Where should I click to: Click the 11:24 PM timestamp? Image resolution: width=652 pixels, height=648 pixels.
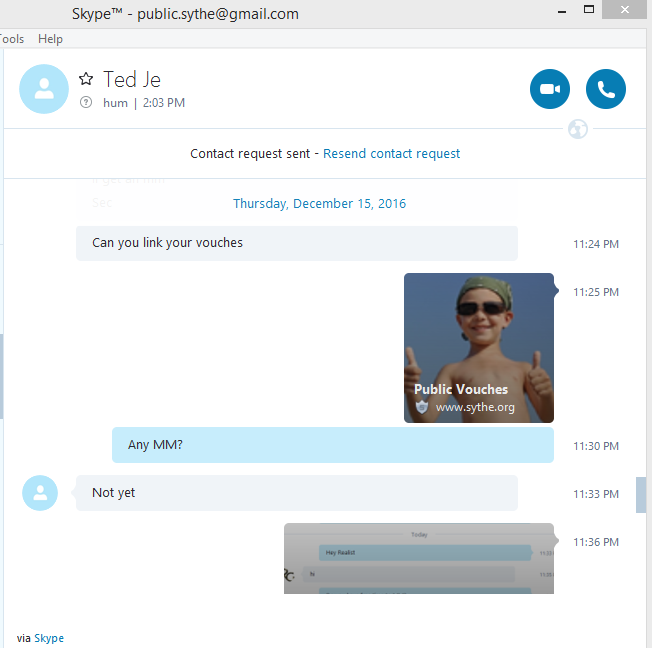click(x=596, y=244)
